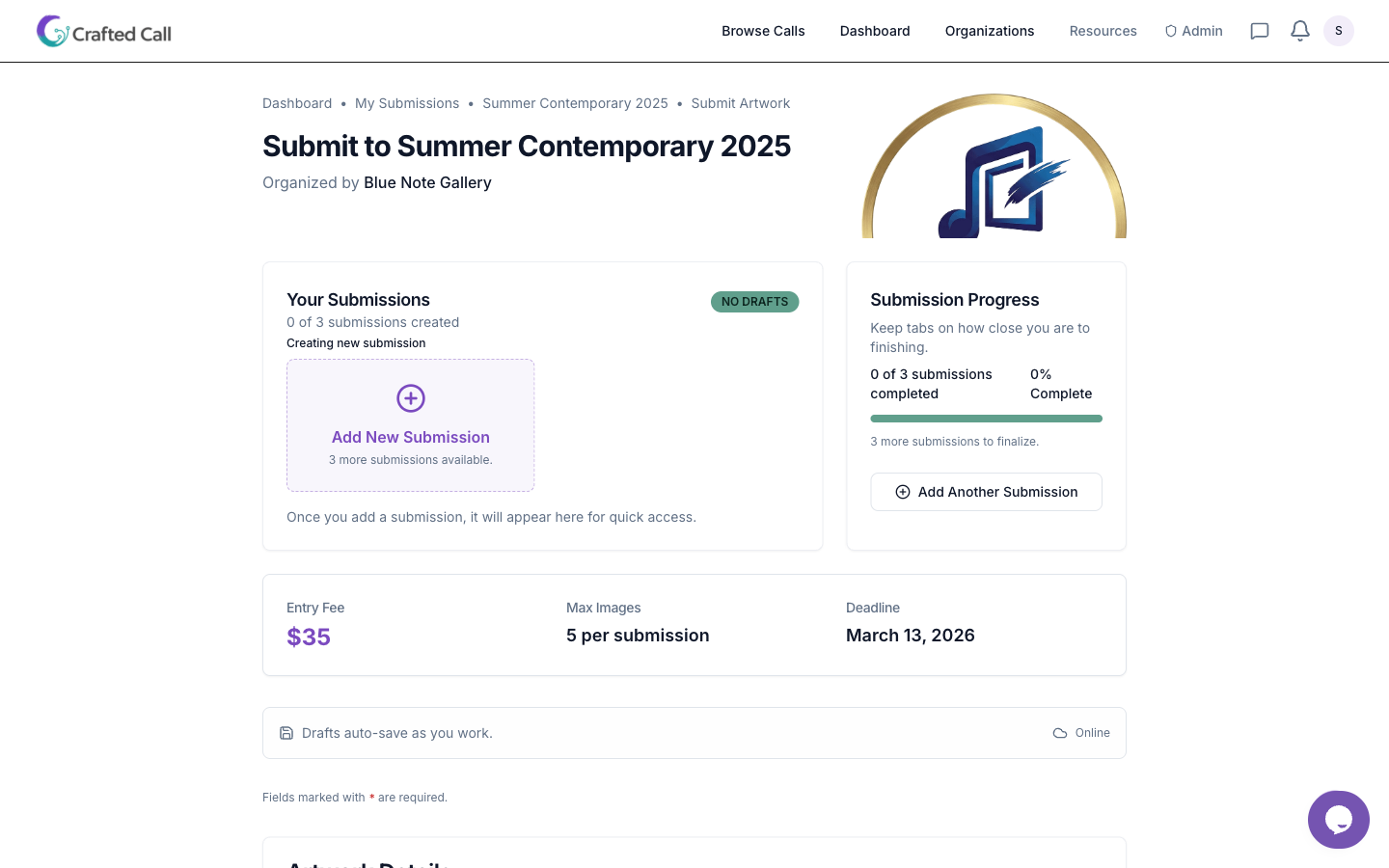Open the S user avatar menu
Image resolution: width=1389 pixels, height=868 pixels.
point(1339,30)
